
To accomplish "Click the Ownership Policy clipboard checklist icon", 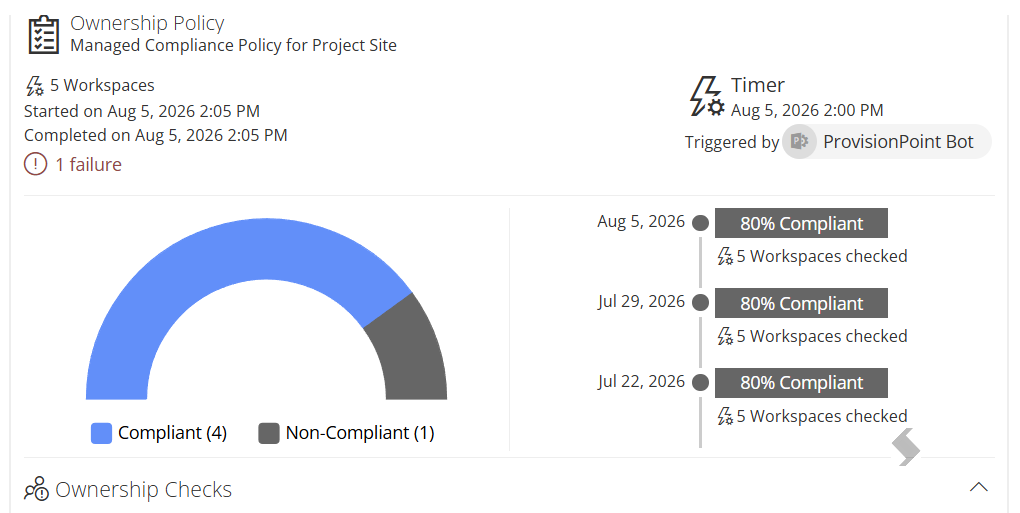I will [43, 35].
